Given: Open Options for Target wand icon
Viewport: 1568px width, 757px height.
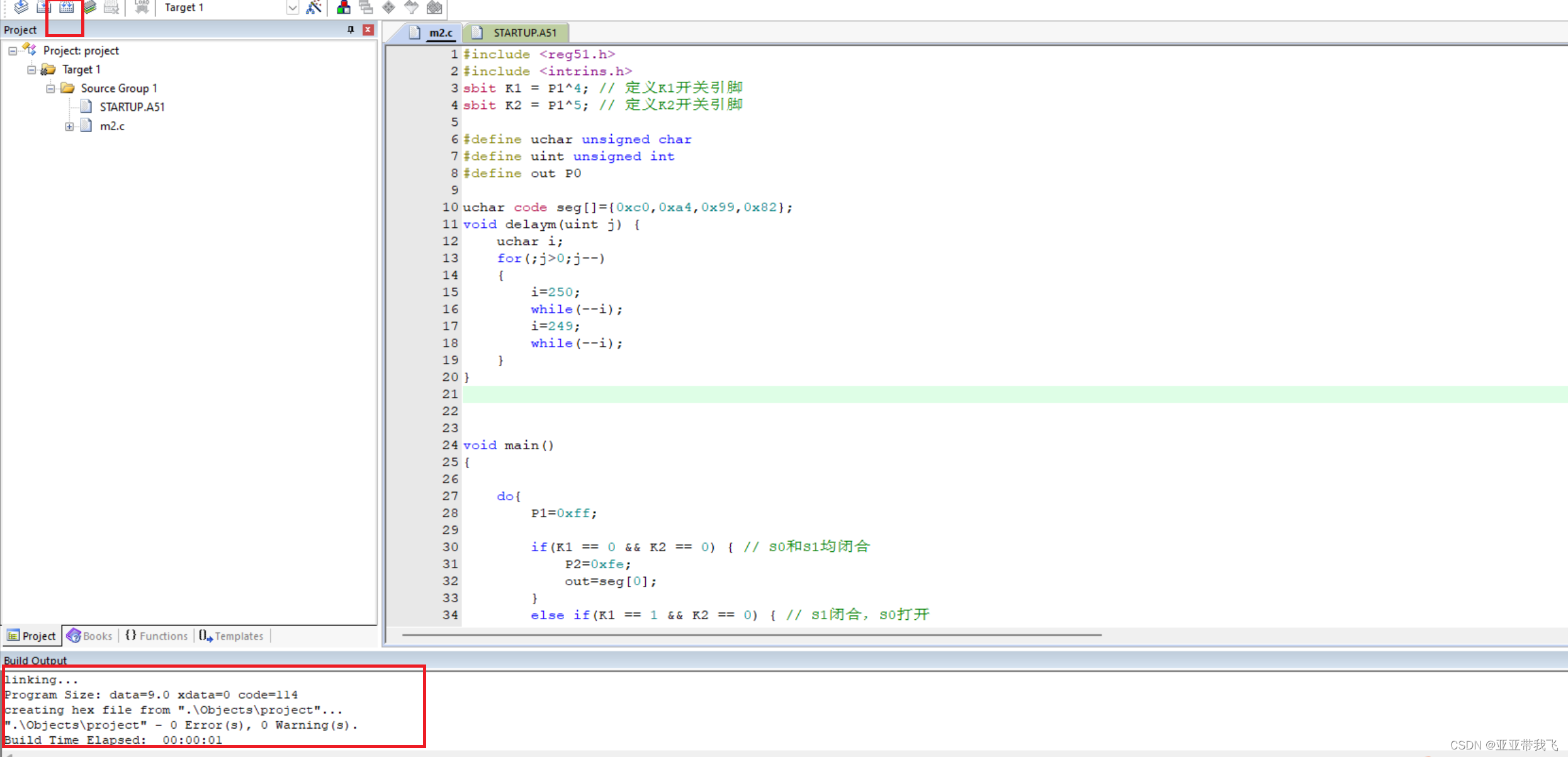Looking at the screenshot, I should 313,7.
